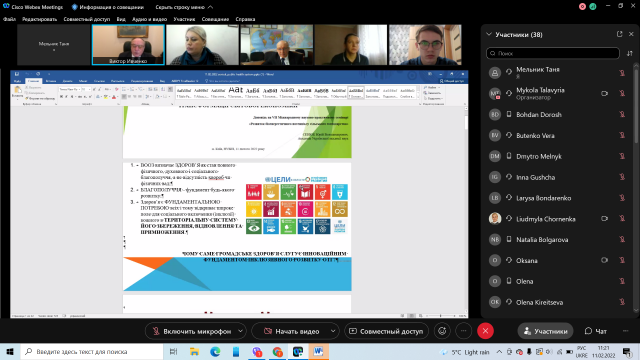Click camera icon next to Liudmyla Chornenka

pyautogui.click(x=604, y=219)
